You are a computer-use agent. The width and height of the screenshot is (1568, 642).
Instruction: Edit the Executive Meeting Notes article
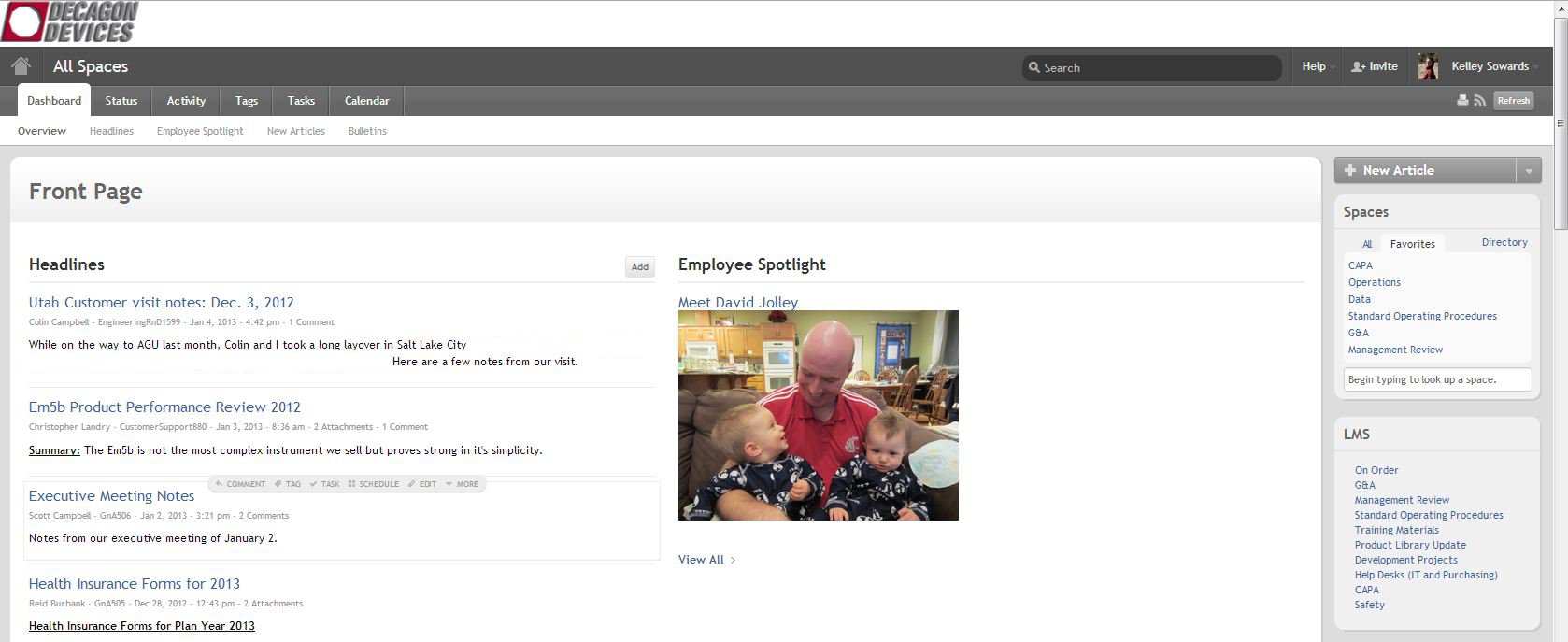422,484
